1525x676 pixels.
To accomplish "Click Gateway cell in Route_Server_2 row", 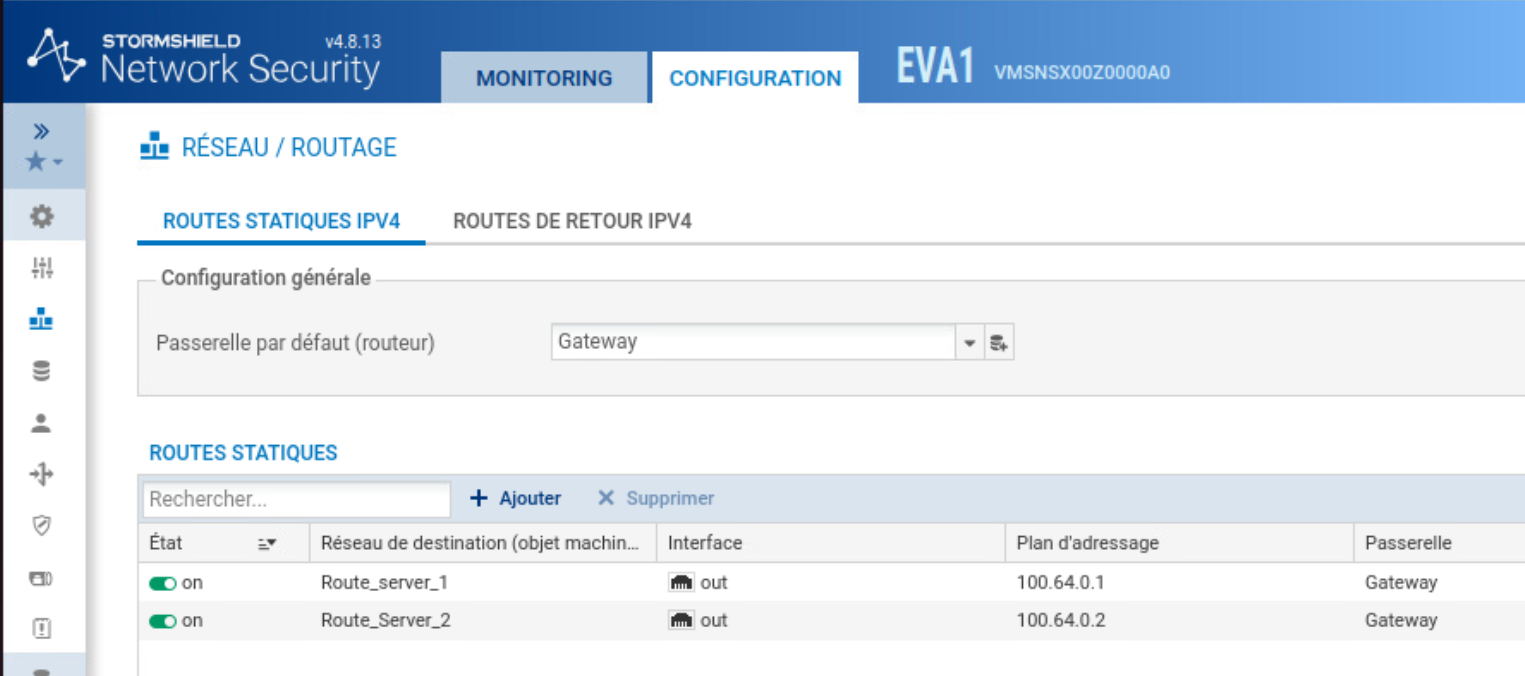I will [x=1401, y=620].
